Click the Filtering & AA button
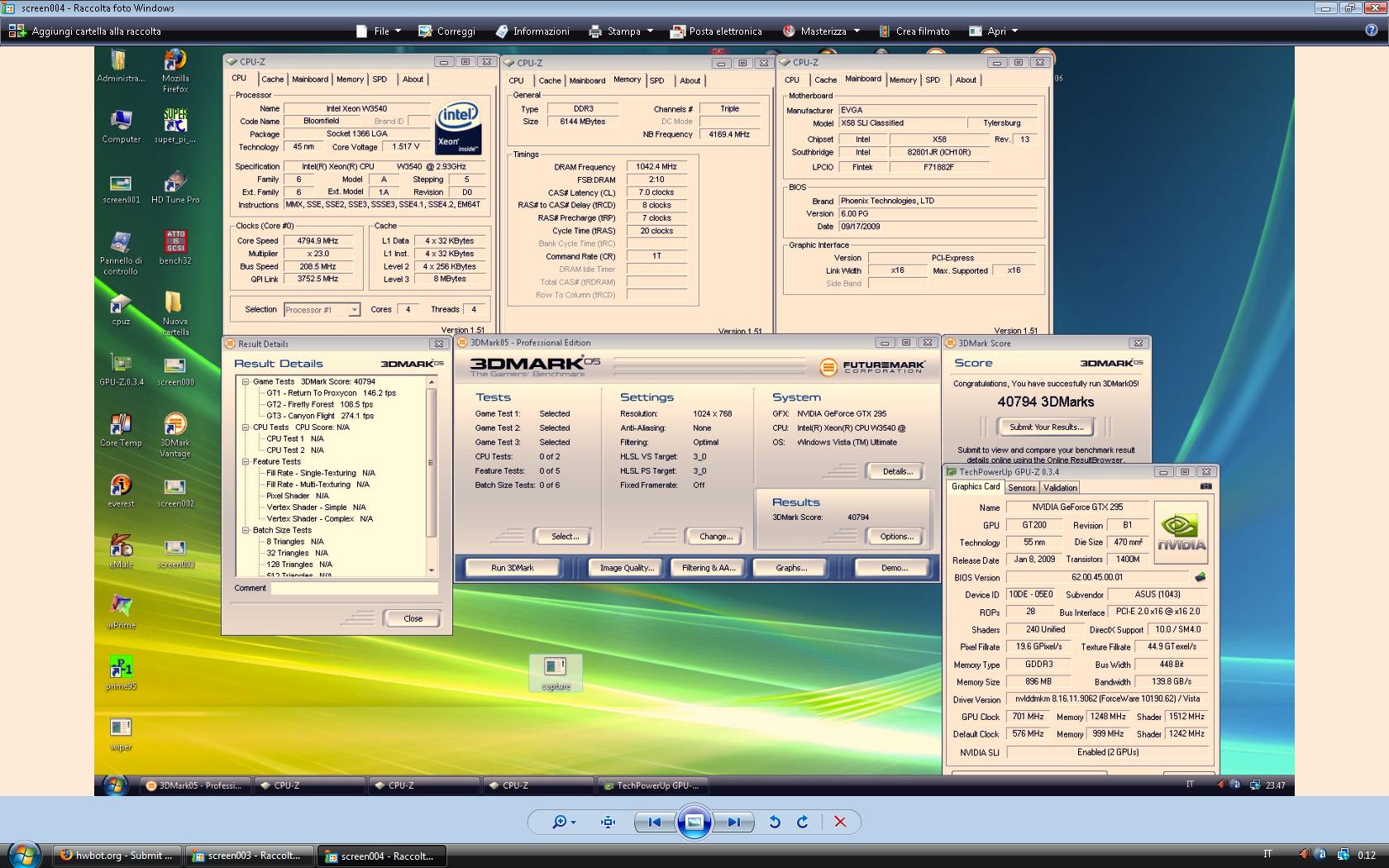1389x868 pixels. click(709, 568)
